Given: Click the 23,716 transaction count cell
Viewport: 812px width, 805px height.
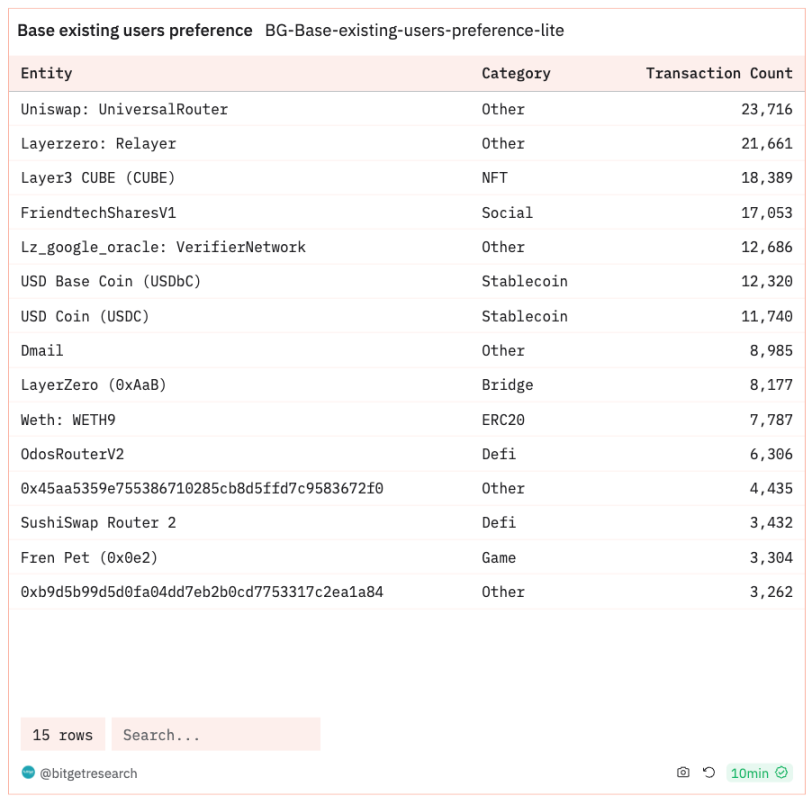Looking at the screenshot, I should (766, 109).
